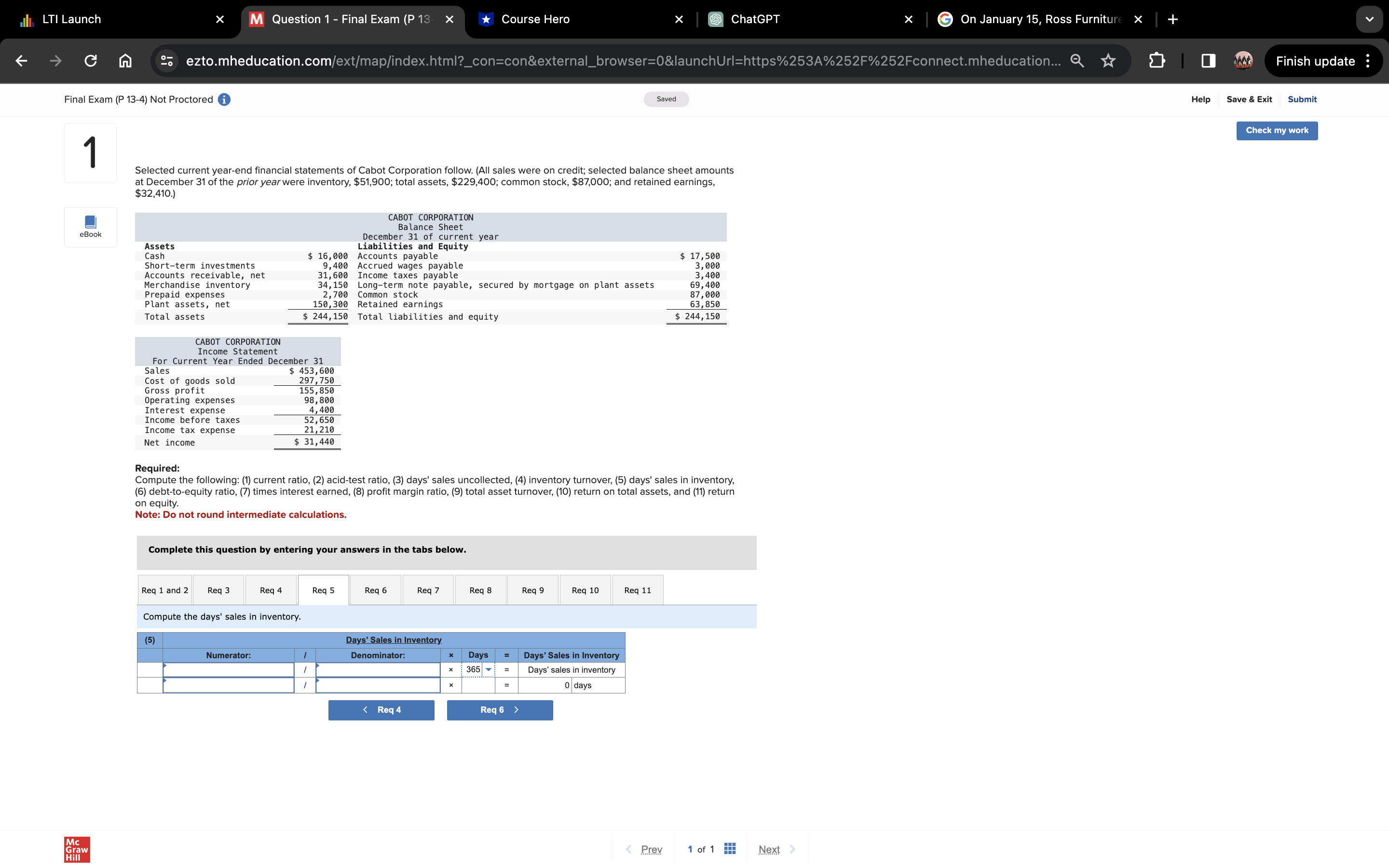1389x868 pixels.
Task: Click the Numerator input field
Action: point(230,669)
